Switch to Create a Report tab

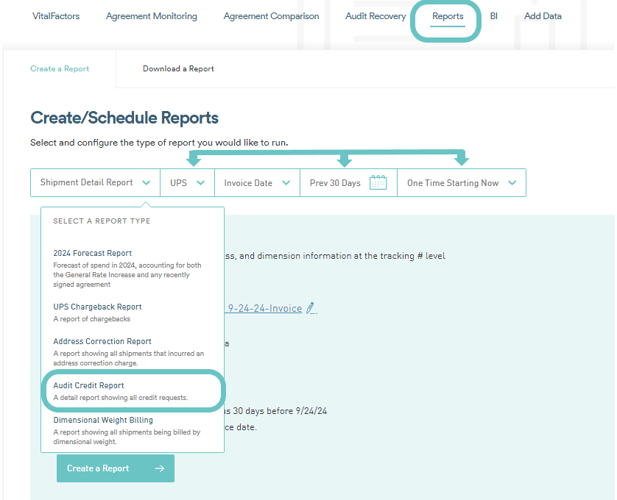click(x=60, y=68)
